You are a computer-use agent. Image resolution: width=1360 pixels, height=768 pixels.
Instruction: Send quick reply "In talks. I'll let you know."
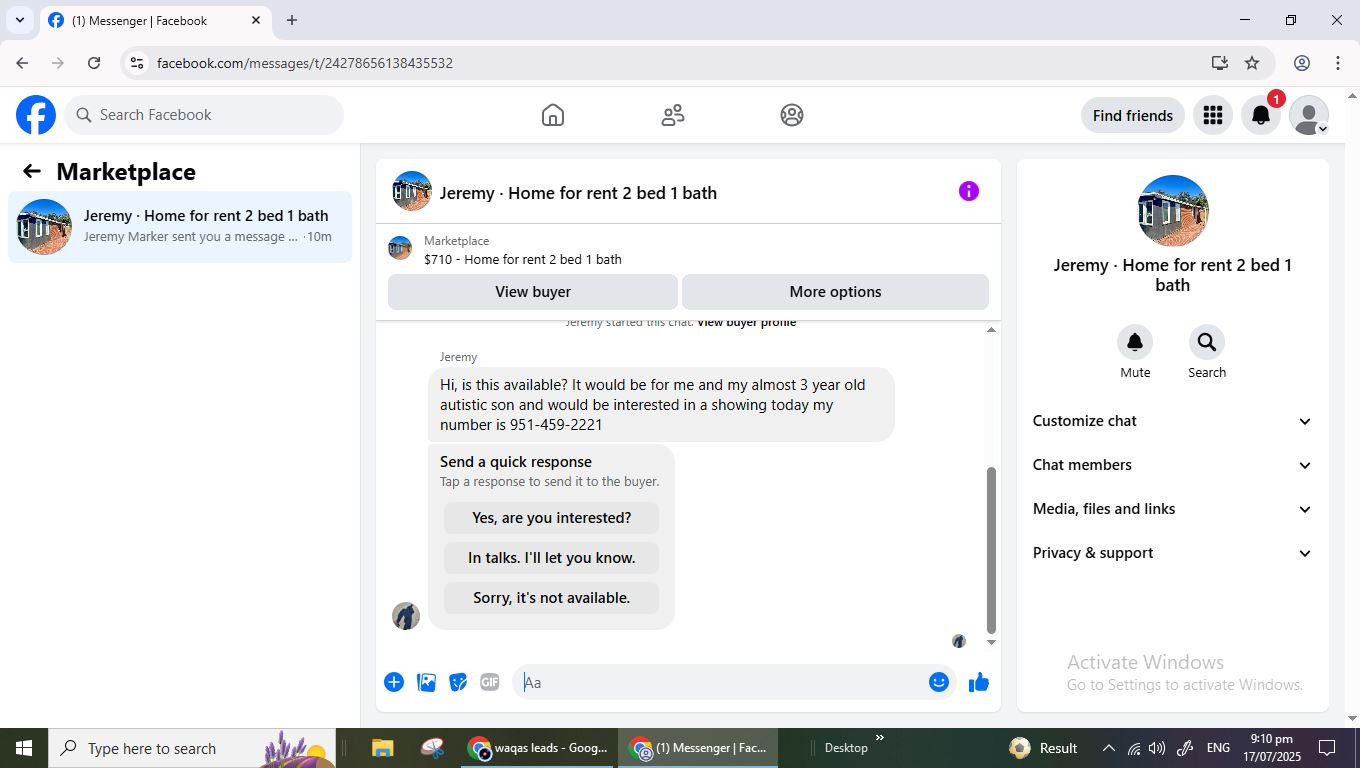click(551, 558)
